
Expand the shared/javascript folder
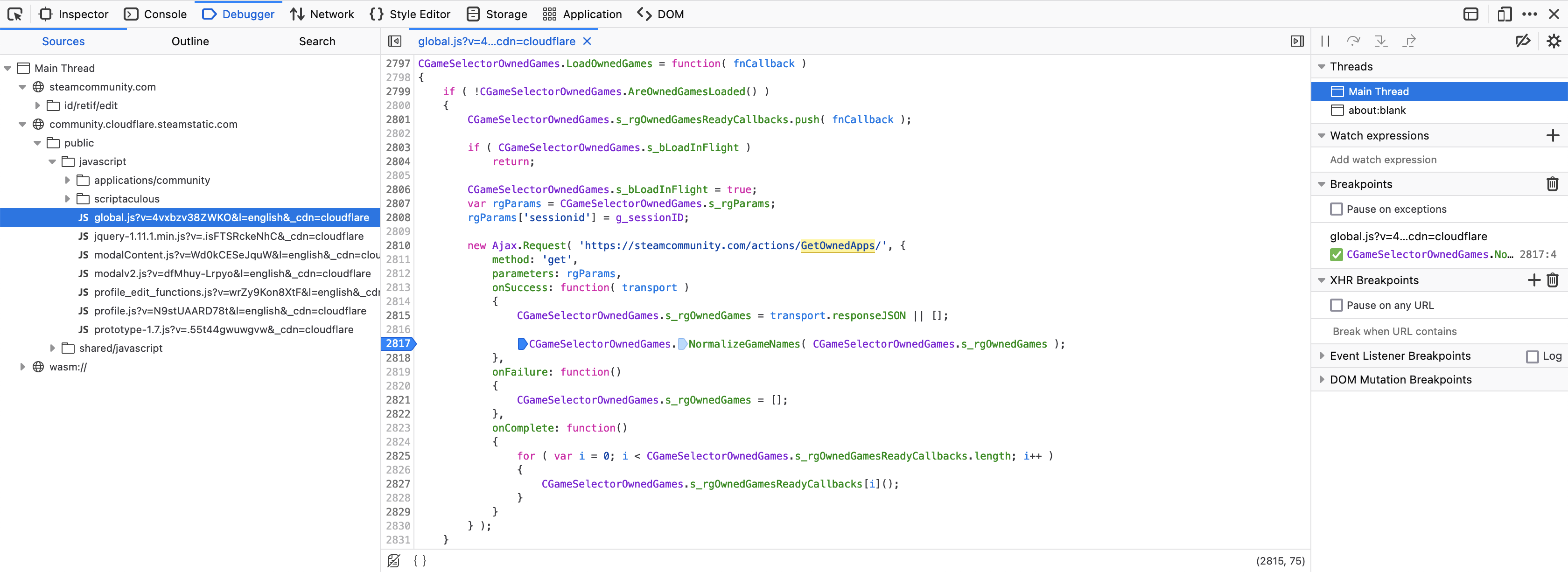(52, 349)
